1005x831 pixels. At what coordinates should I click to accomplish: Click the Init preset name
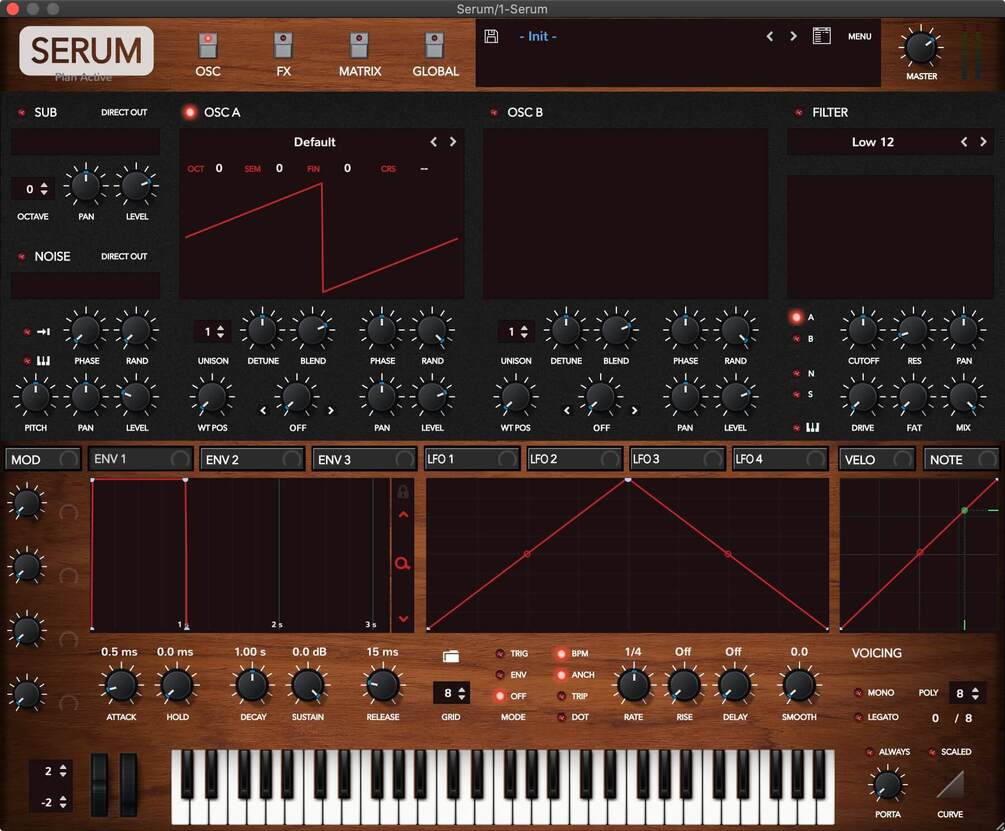click(x=538, y=37)
